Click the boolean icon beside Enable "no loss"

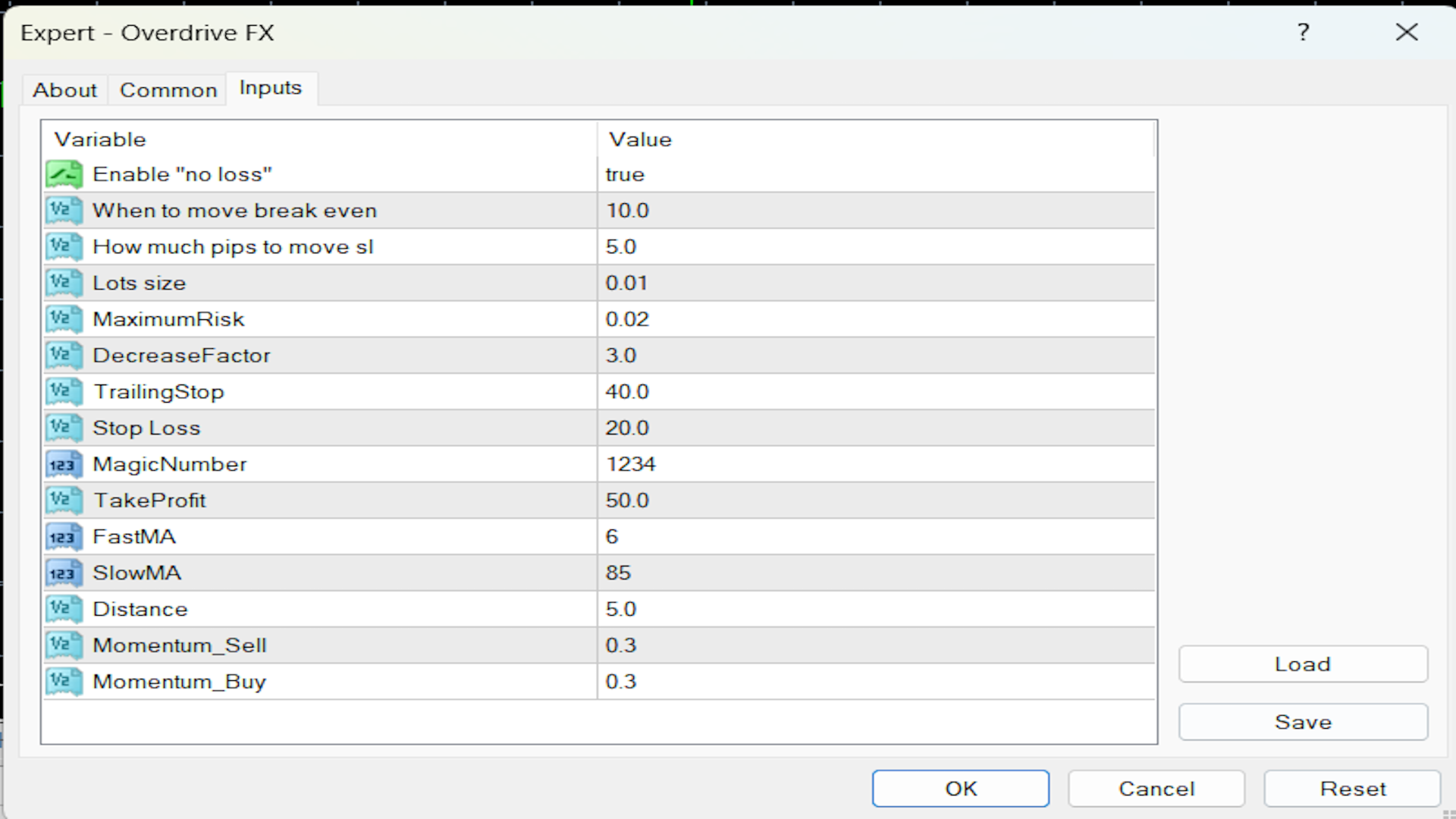tap(64, 174)
